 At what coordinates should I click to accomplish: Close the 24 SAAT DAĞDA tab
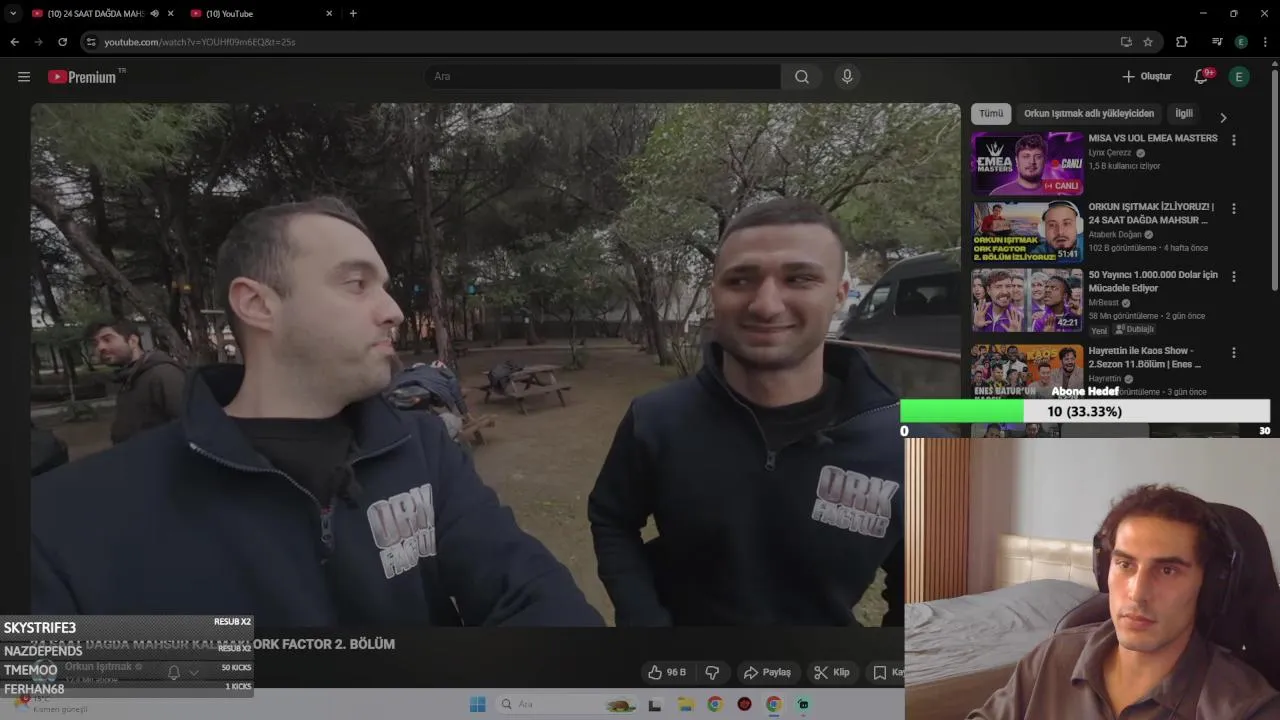[x=171, y=13]
